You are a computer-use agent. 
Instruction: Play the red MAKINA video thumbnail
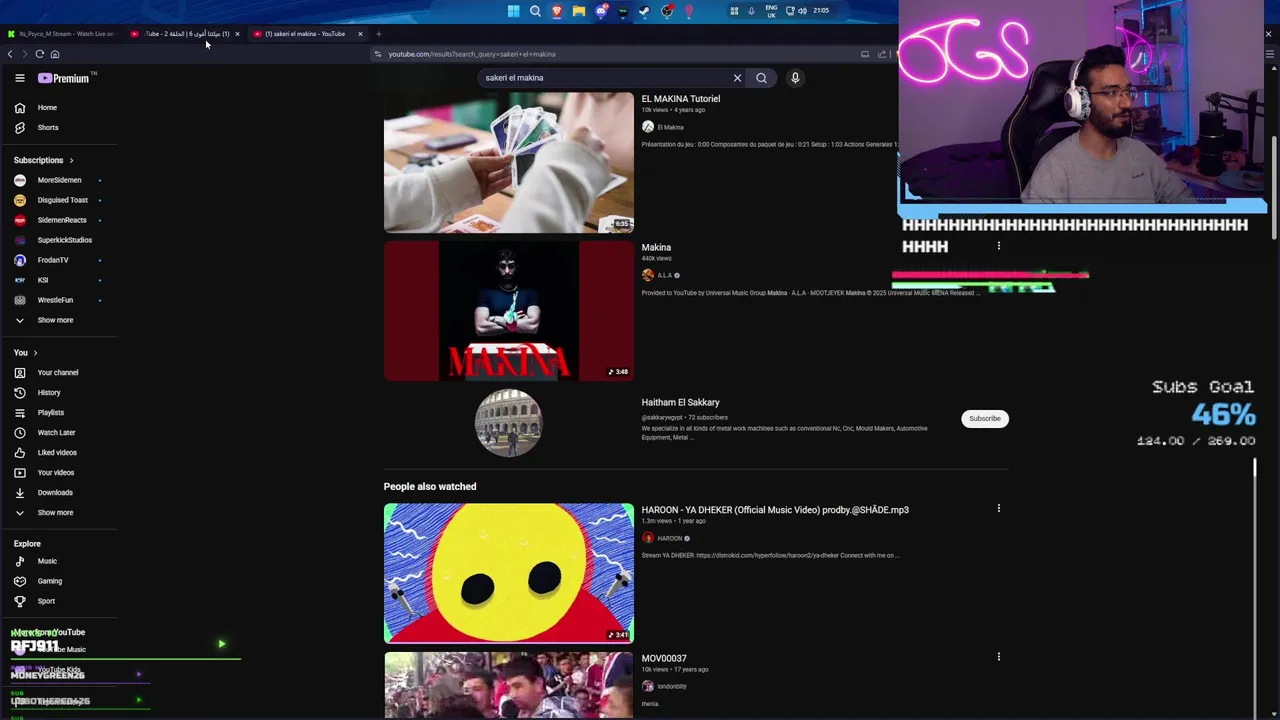point(508,311)
